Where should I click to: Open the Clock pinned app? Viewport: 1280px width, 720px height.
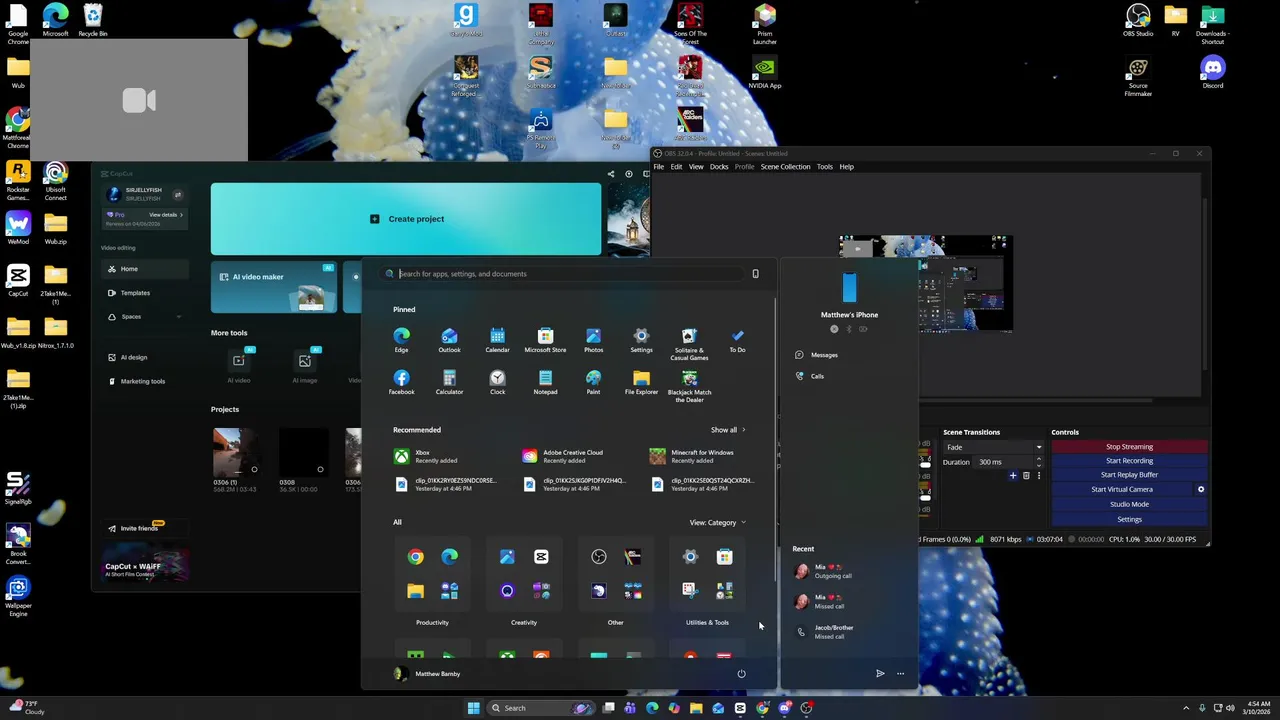pyautogui.click(x=497, y=382)
